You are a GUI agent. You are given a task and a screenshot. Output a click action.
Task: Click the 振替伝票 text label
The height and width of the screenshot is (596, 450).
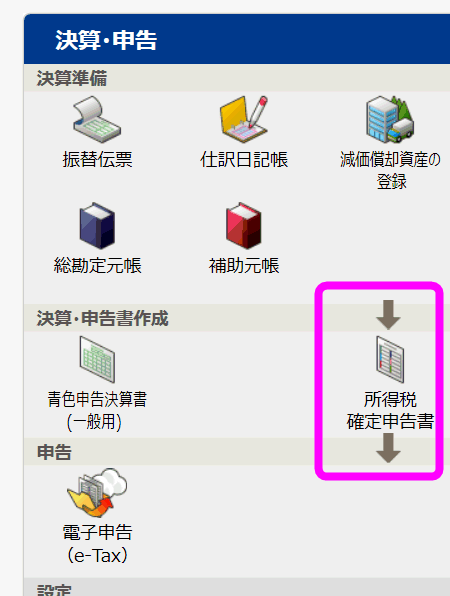click(97, 159)
